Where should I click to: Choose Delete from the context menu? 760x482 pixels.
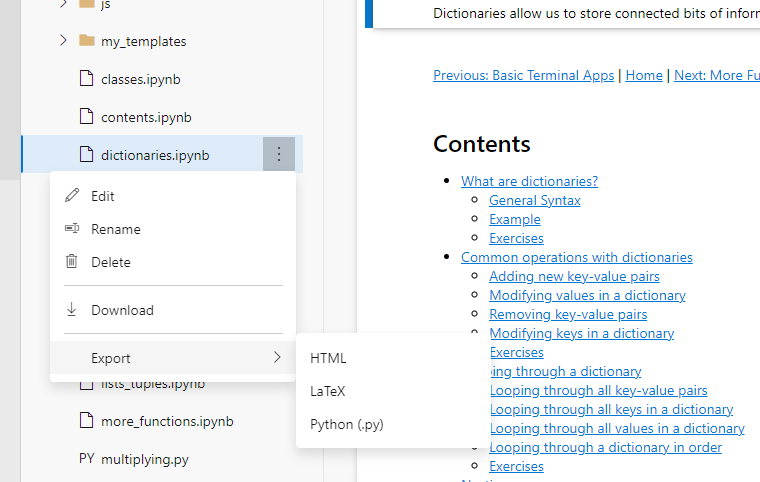coord(173,262)
